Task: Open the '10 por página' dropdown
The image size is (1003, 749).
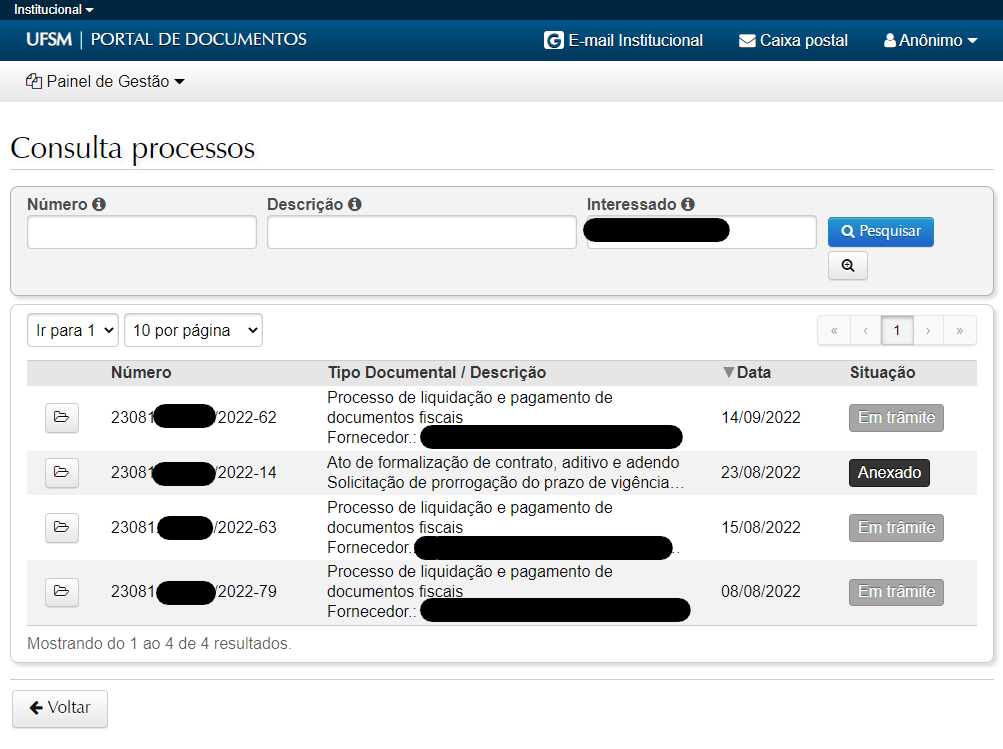Action: [193, 330]
